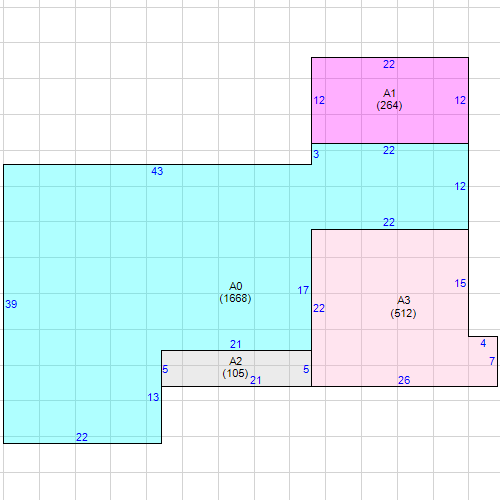Select the 17 dimension left of A3
The height and width of the screenshot is (500, 500).
pyautogui.click(x=303, y=290)
